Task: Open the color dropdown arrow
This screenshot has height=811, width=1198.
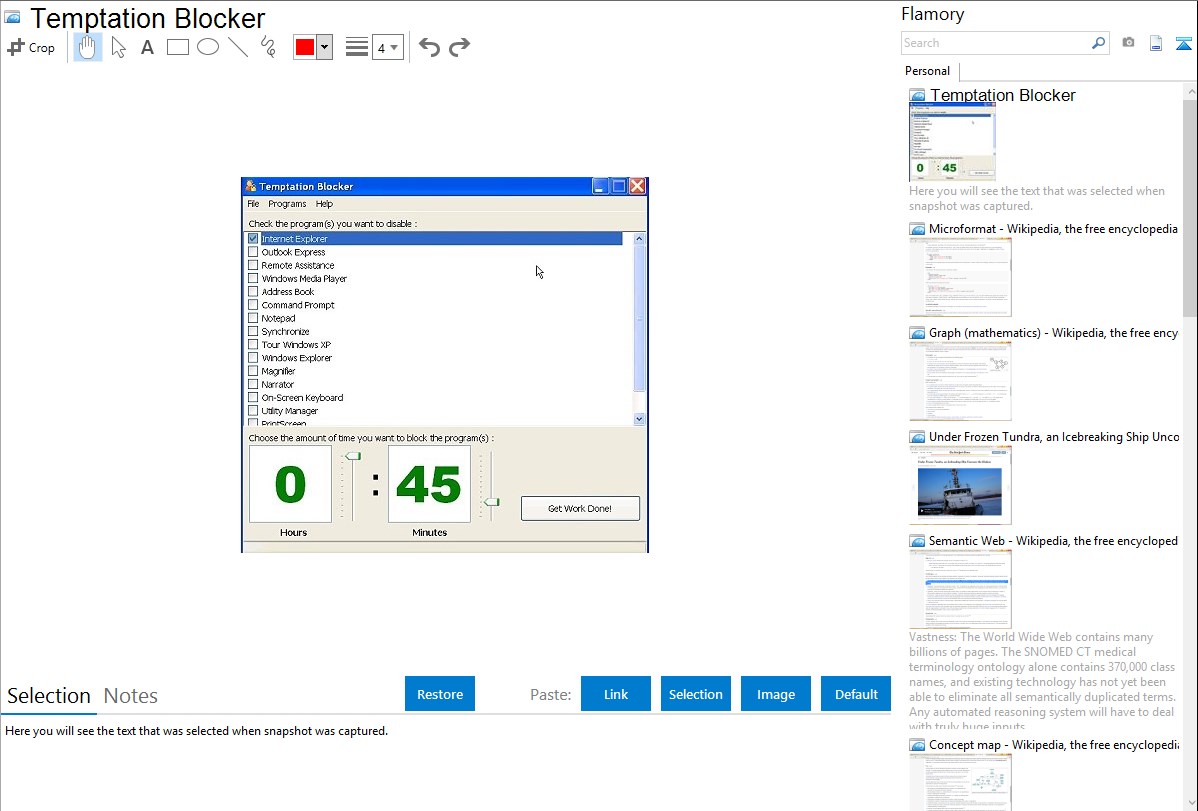Action: [325, 47]
